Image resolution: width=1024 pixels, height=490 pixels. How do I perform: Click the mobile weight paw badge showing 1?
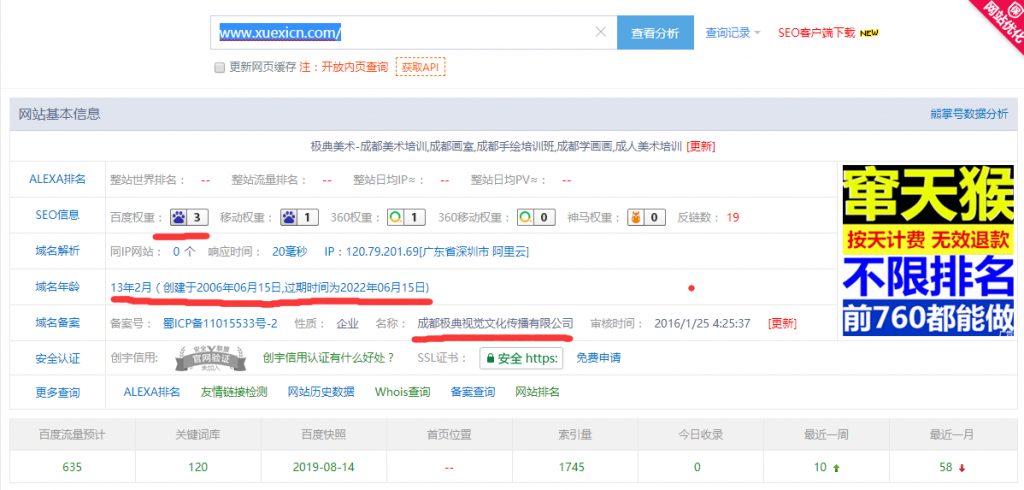click(300, 217)
